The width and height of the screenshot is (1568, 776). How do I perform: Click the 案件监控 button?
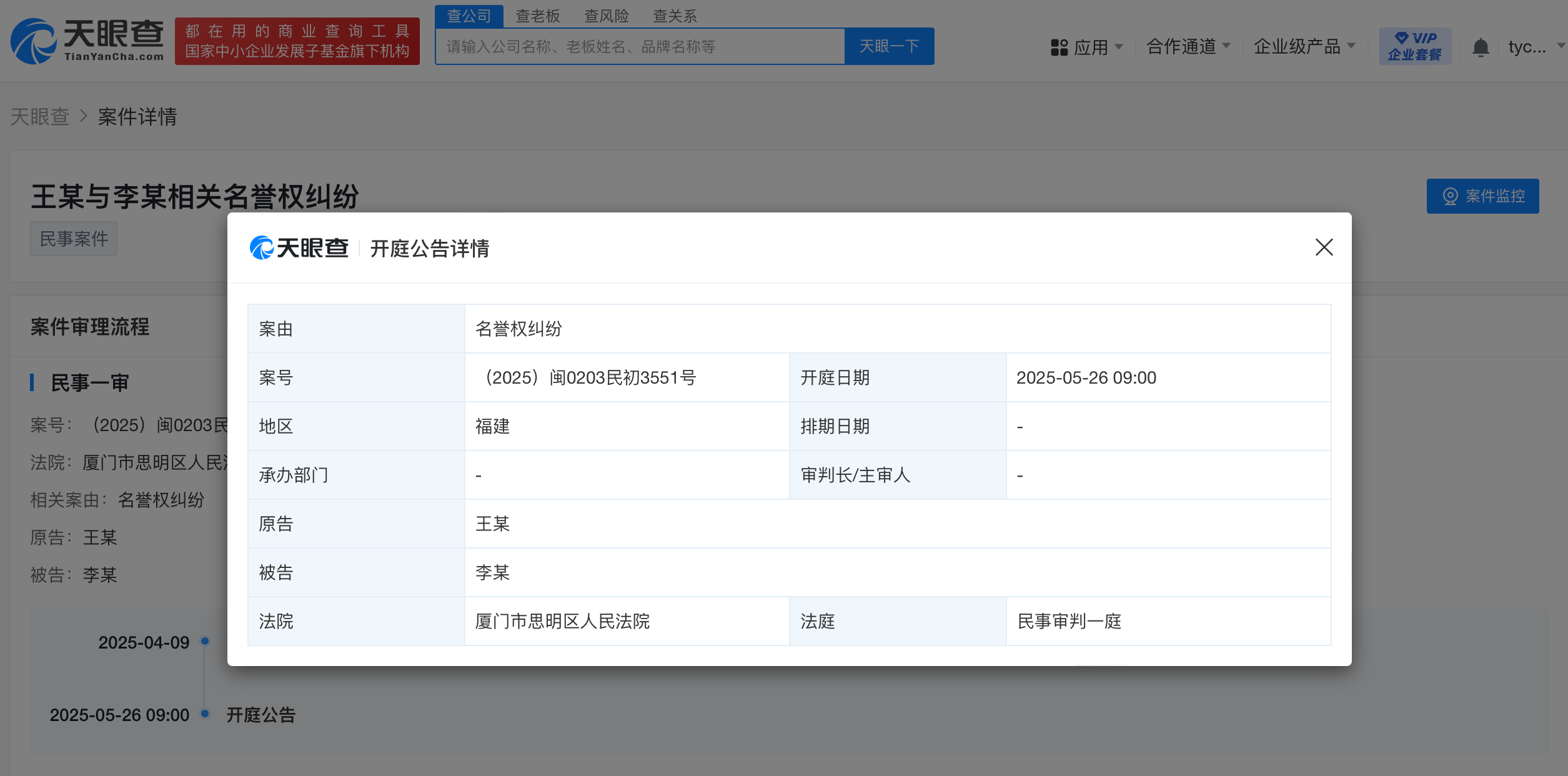[x=1482, y=196]
